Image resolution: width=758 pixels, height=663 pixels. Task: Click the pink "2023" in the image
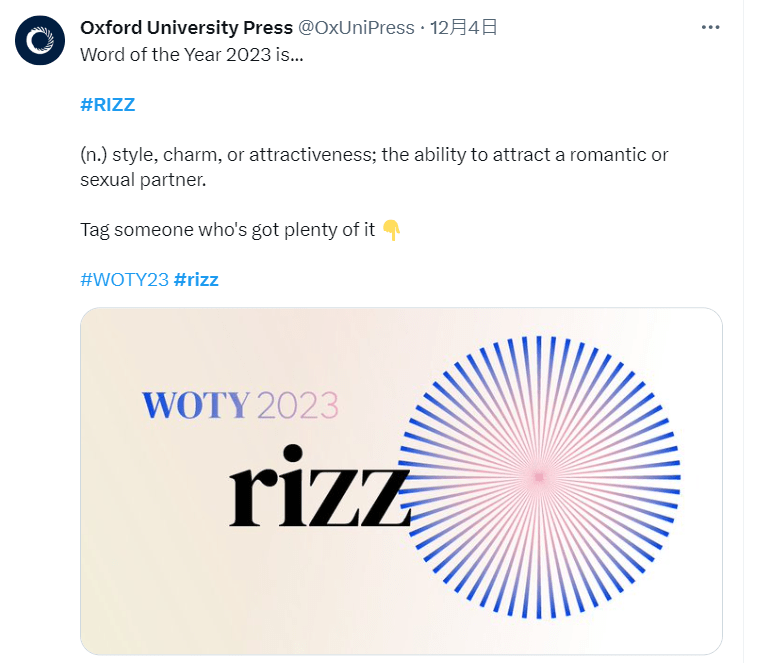coord(298,406)
